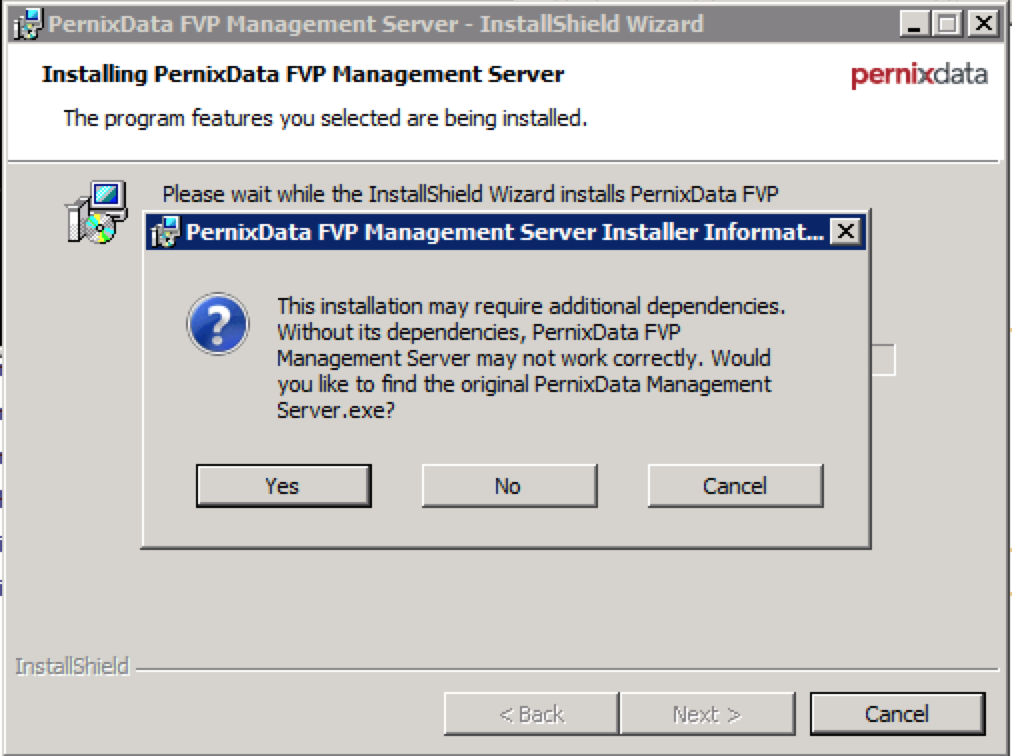Cancel the Installer Information dialog
Image resolution: width=1012 pixels, height=756 pixels.
[x=735, y=486]
